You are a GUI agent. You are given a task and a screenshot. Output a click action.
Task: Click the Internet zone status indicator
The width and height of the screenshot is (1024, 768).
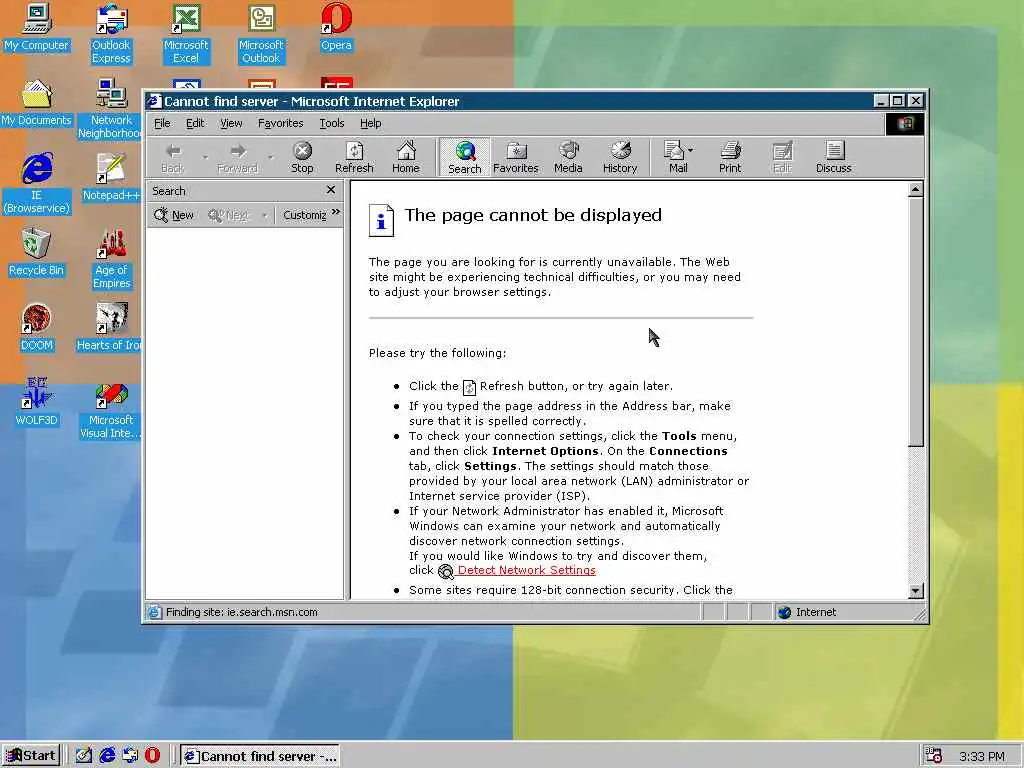click(807, 612)
